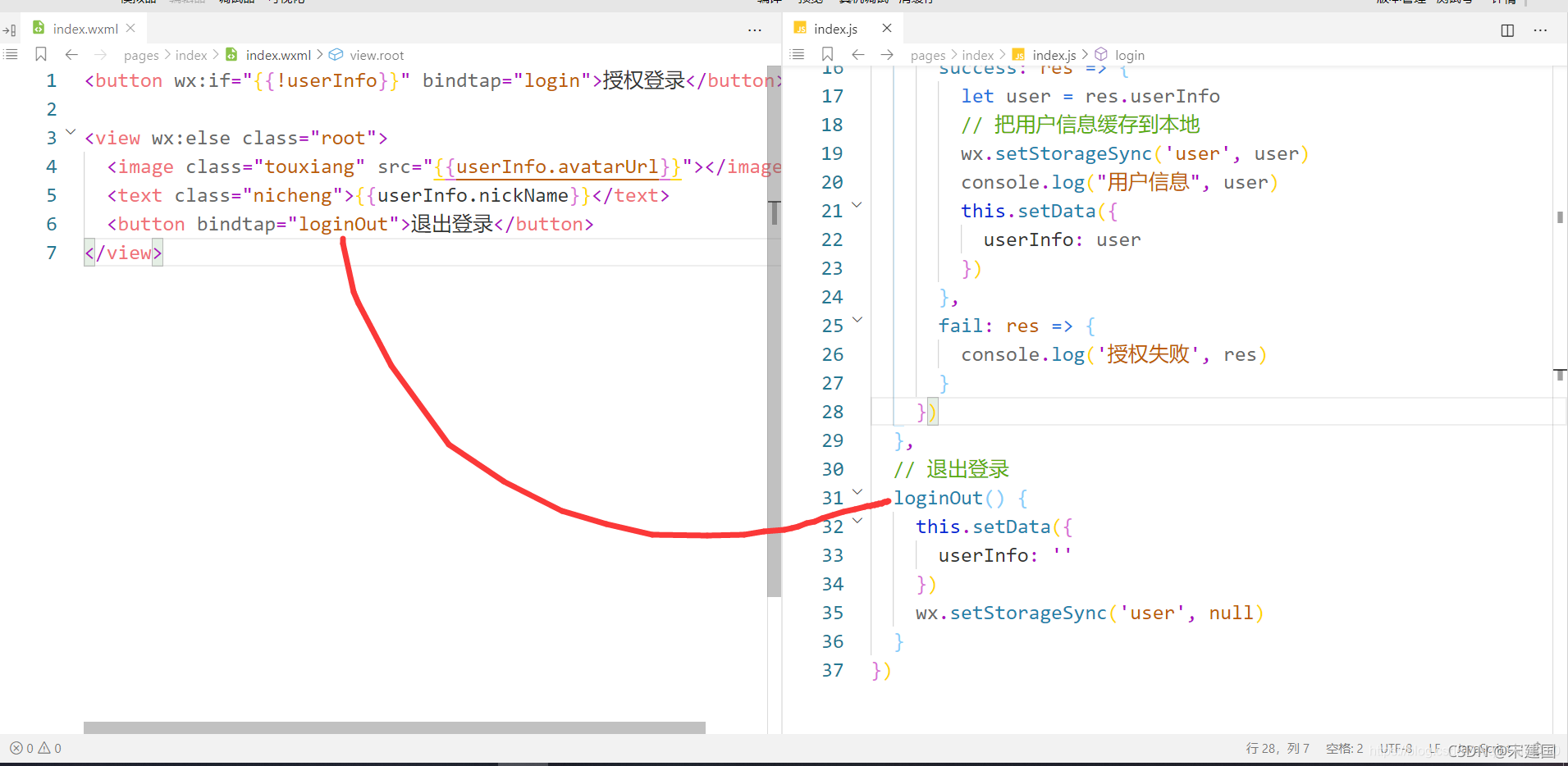The height and width of the screenshot is (766, 1568).
Task: Collapse the fail callback fold at line 25
Action: 857,320
